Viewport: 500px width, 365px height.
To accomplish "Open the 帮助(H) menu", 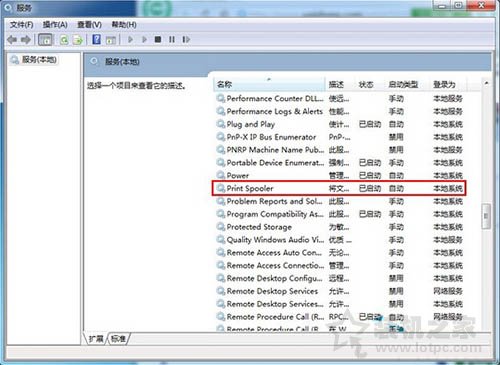I will [124, 25].
